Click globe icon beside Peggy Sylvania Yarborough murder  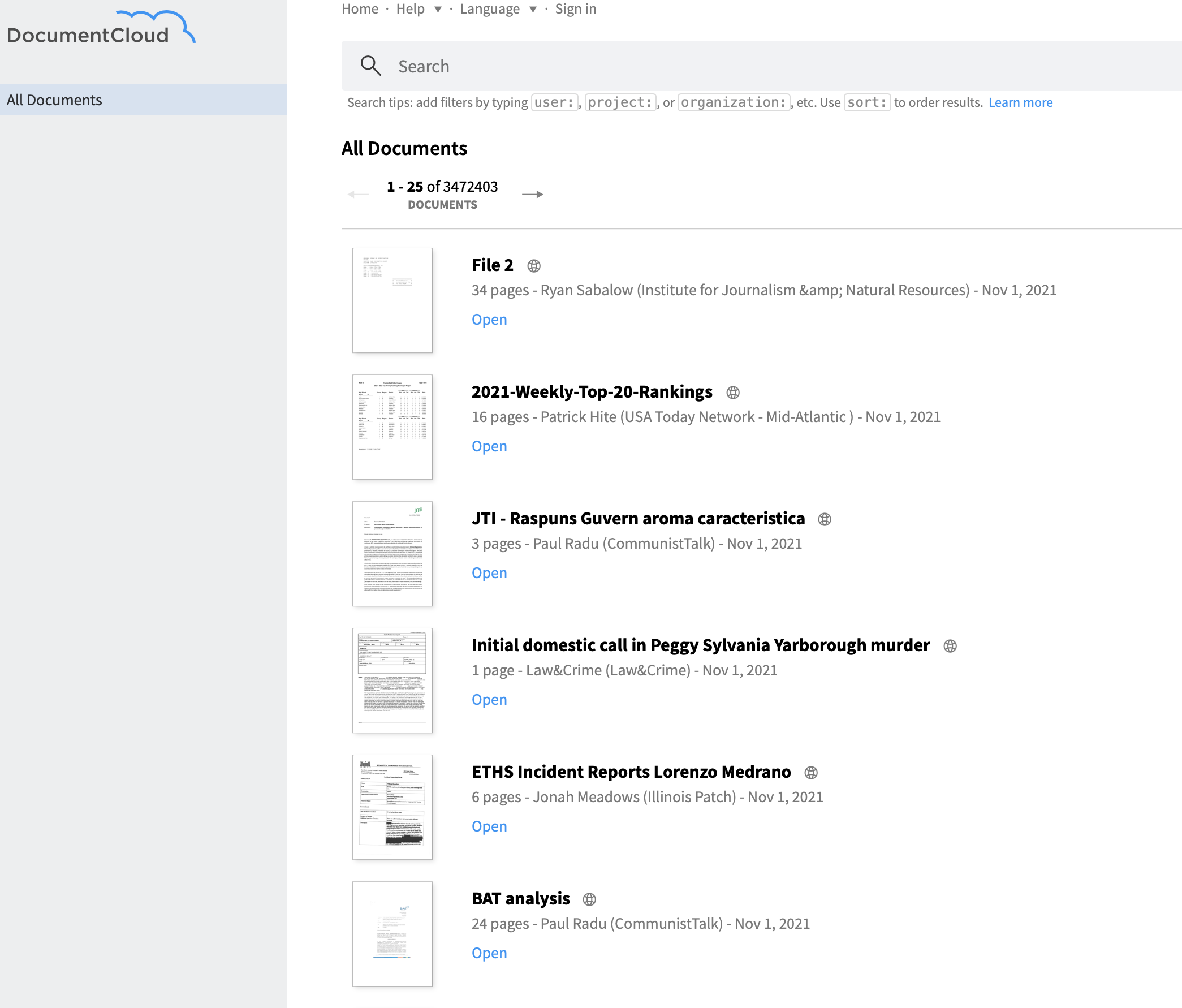[950, 646]
